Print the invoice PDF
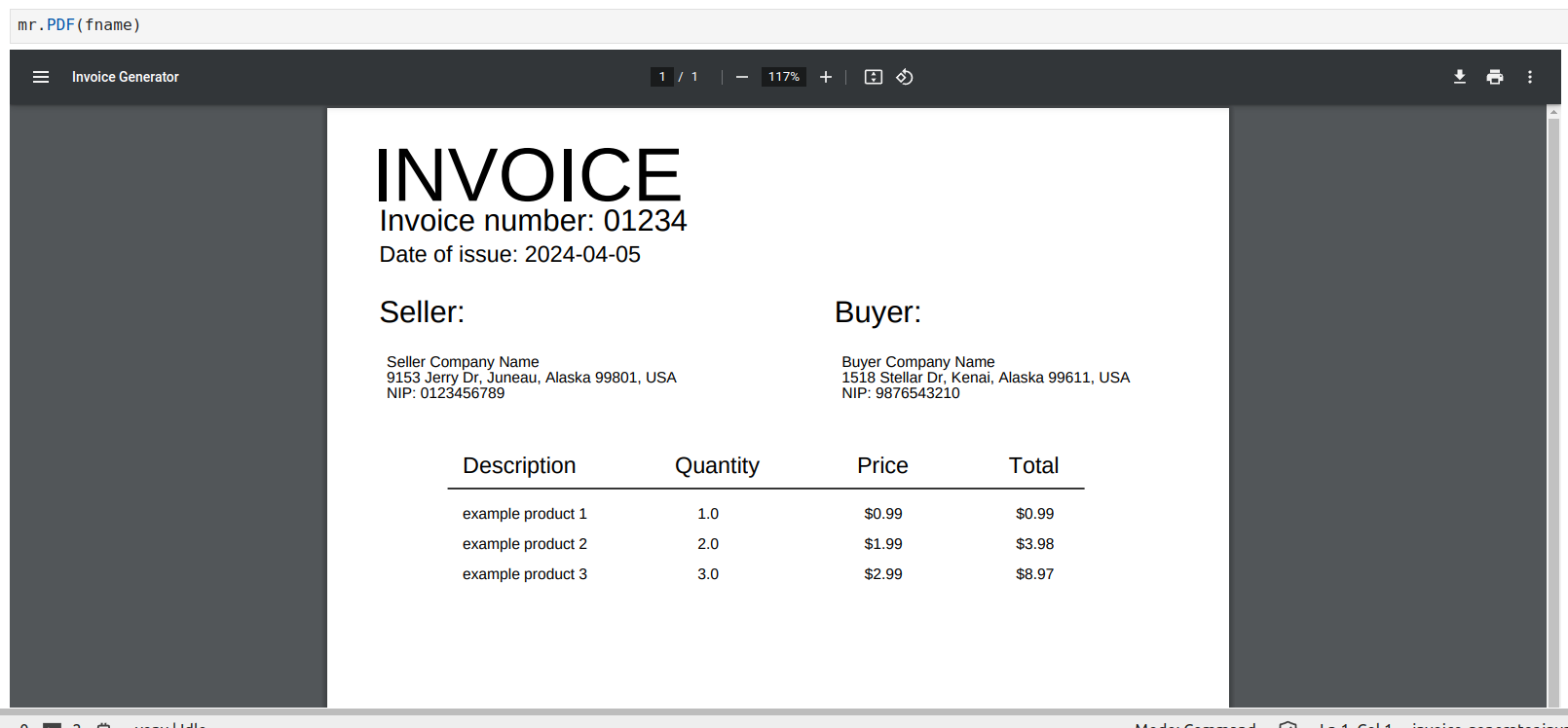The image size is (1568, 728). point(1495,77)
